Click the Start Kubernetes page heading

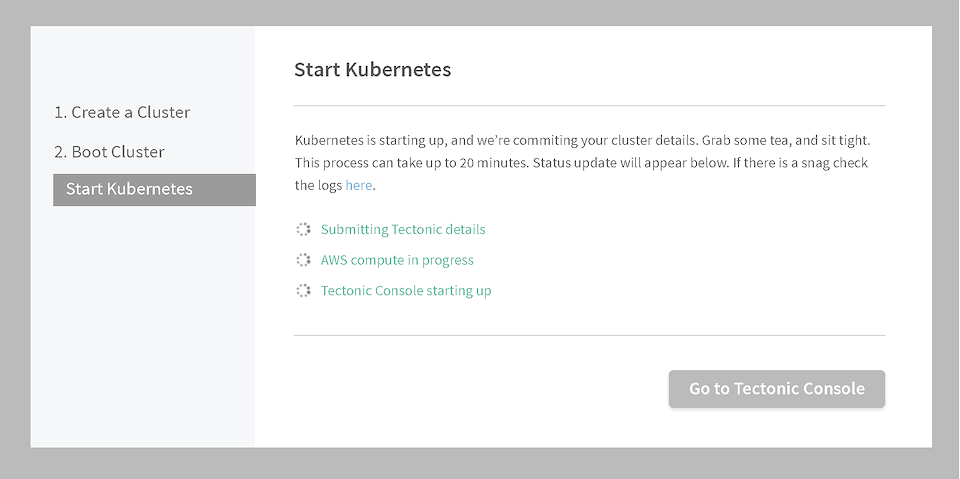tap(372, 70)
